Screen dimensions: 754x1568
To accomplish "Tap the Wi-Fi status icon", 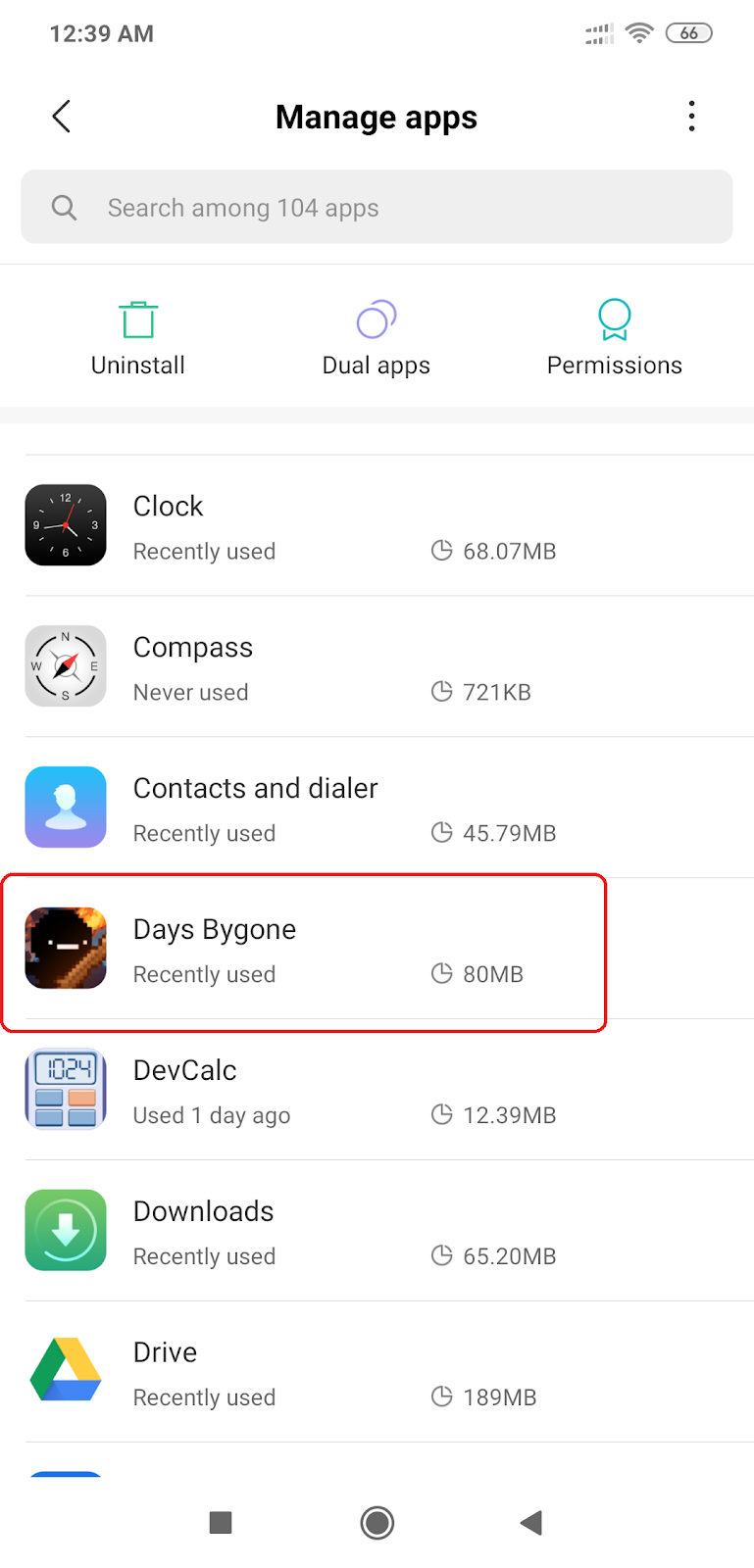I will pos(639,32).
